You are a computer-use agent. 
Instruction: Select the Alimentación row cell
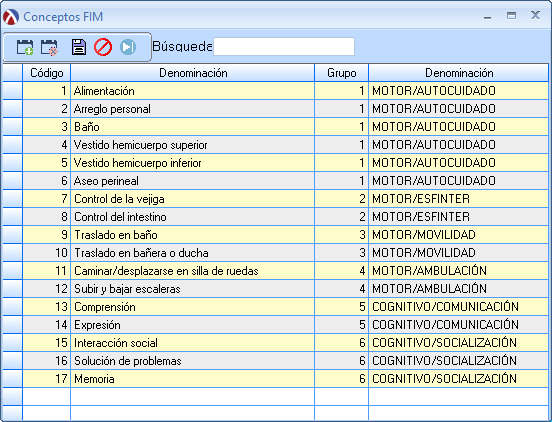tap(193, 91)
